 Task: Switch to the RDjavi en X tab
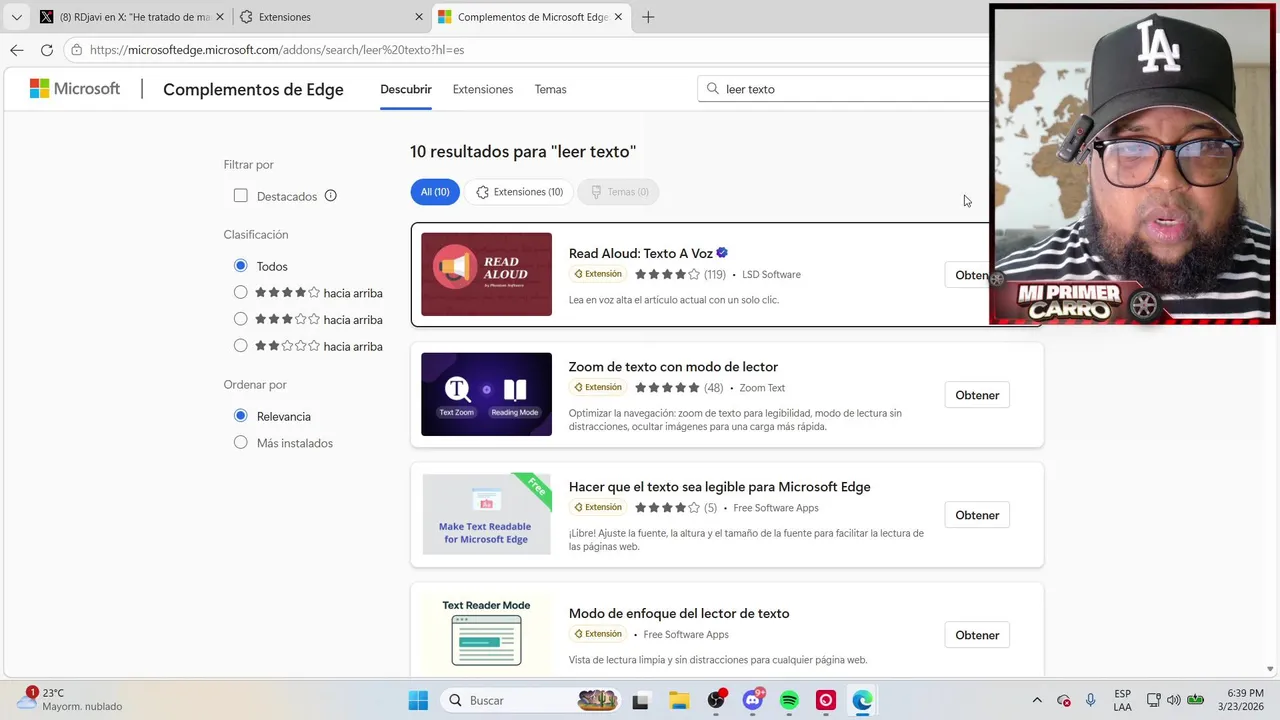click(x=131, y=17)
